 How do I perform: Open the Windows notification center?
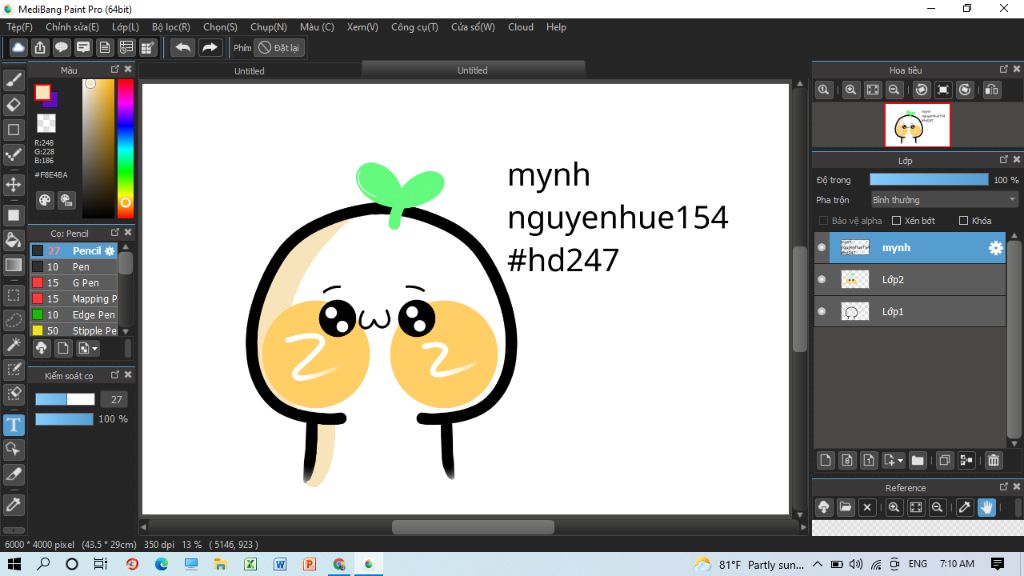point(997,564)
